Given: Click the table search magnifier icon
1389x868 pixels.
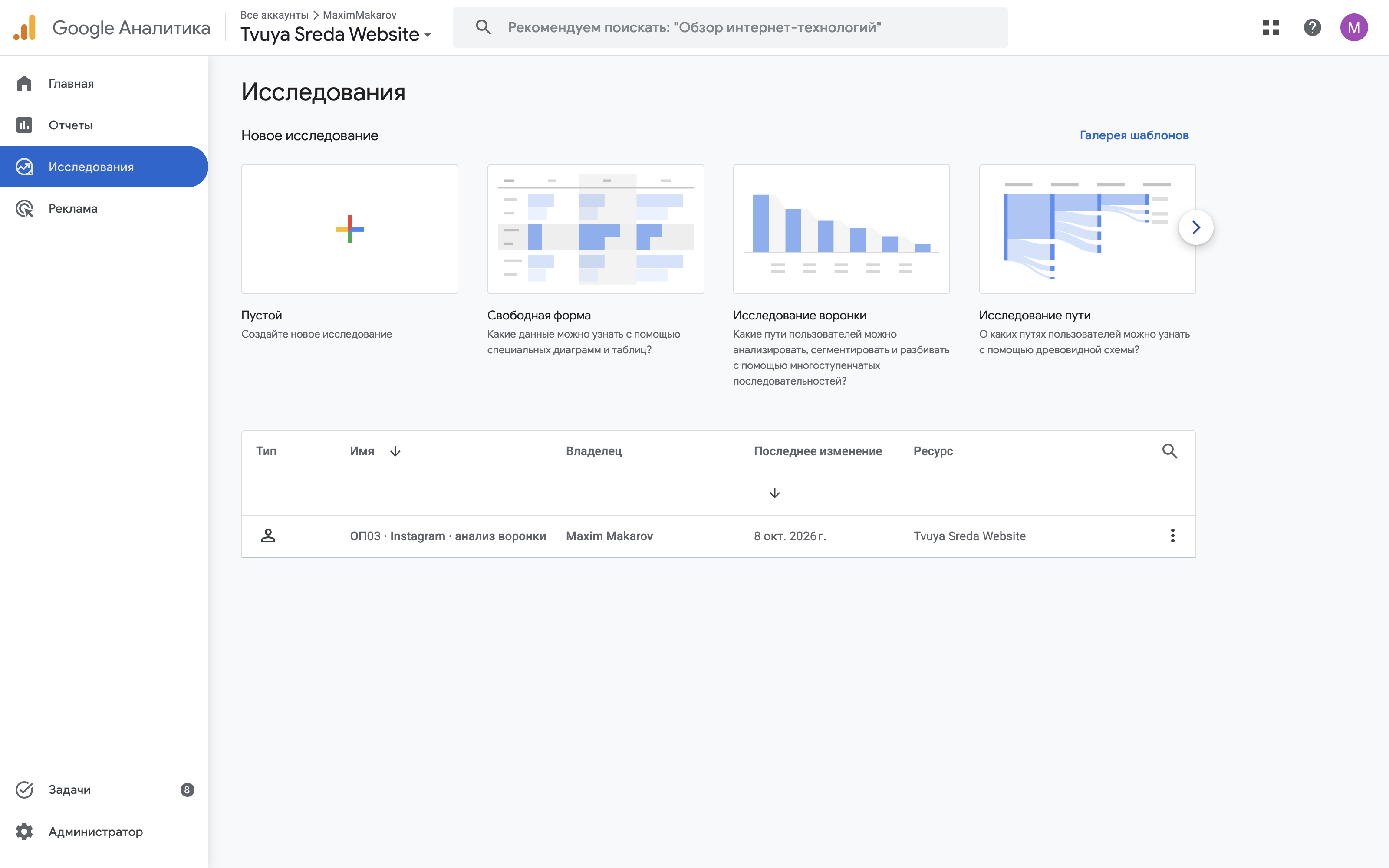Looking at the screenshot, I should point(1170,451).
